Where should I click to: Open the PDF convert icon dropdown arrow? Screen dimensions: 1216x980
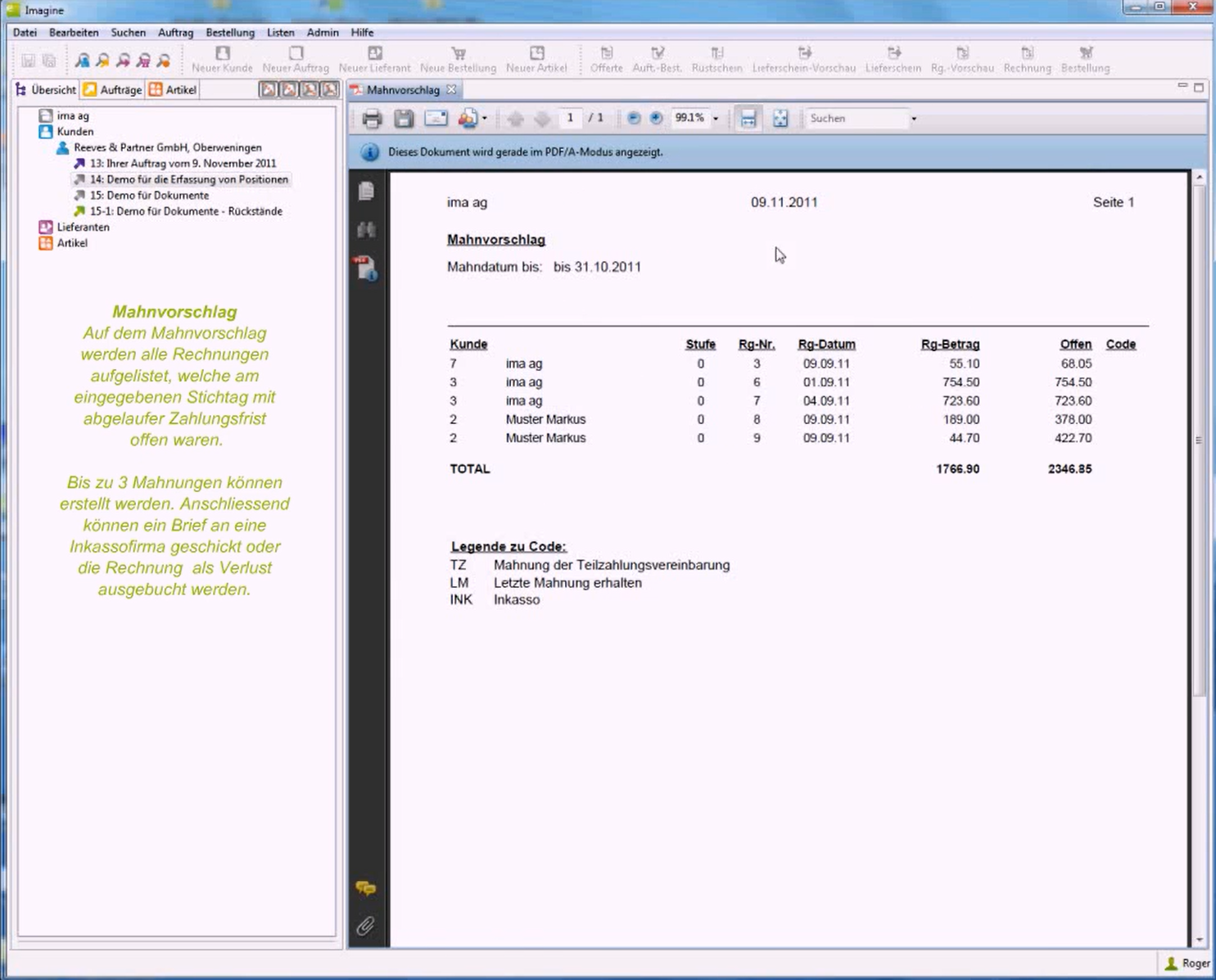click(x=485, y=119)
